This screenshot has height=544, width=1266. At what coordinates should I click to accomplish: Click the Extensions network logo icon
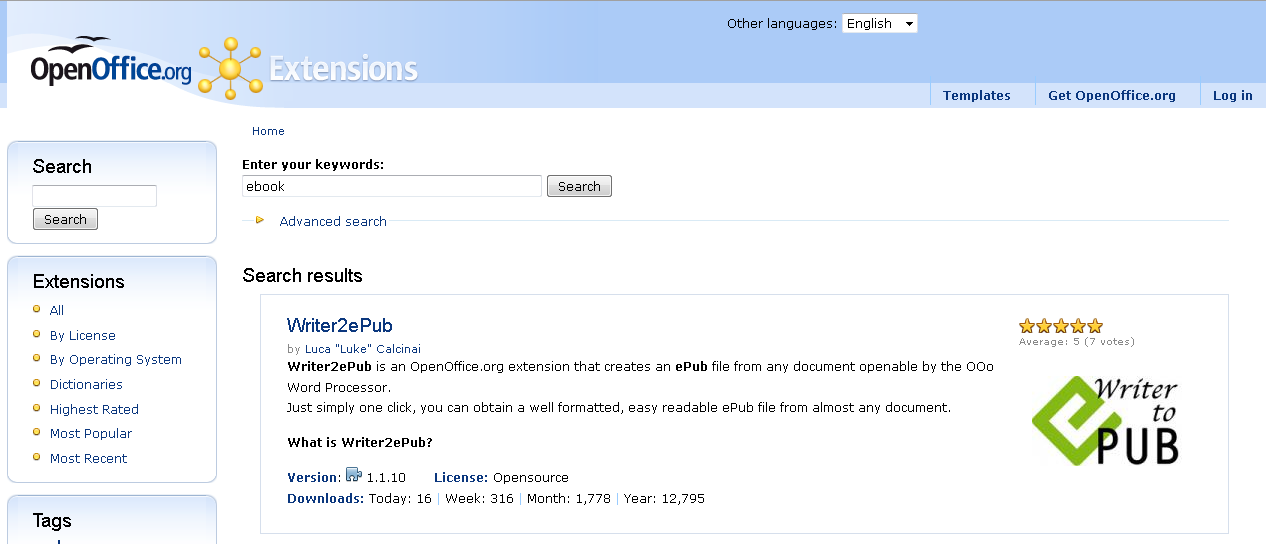pos(230,68)
